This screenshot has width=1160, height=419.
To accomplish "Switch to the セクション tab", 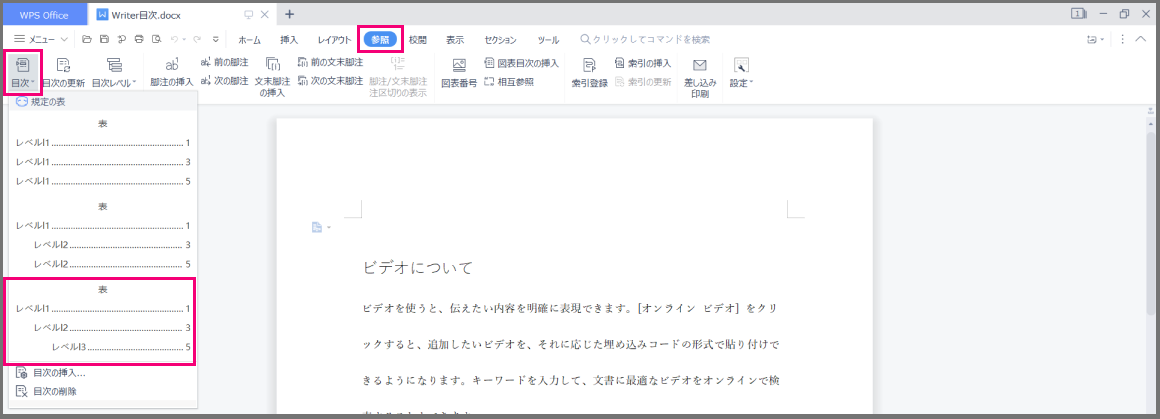I will tap(501, 40).
